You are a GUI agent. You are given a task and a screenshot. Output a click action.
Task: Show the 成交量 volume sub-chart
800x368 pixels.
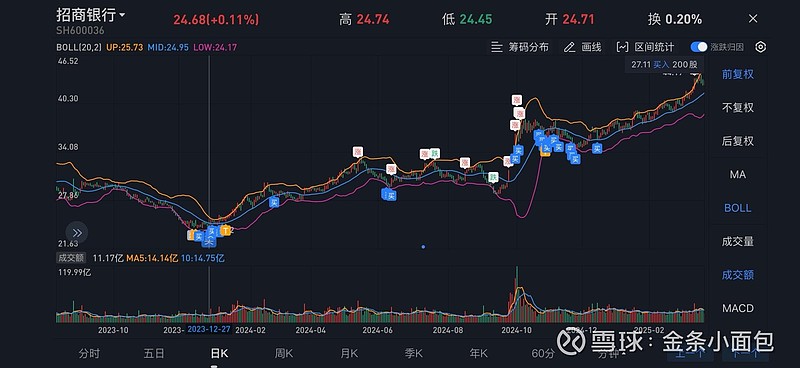[737, 241]
